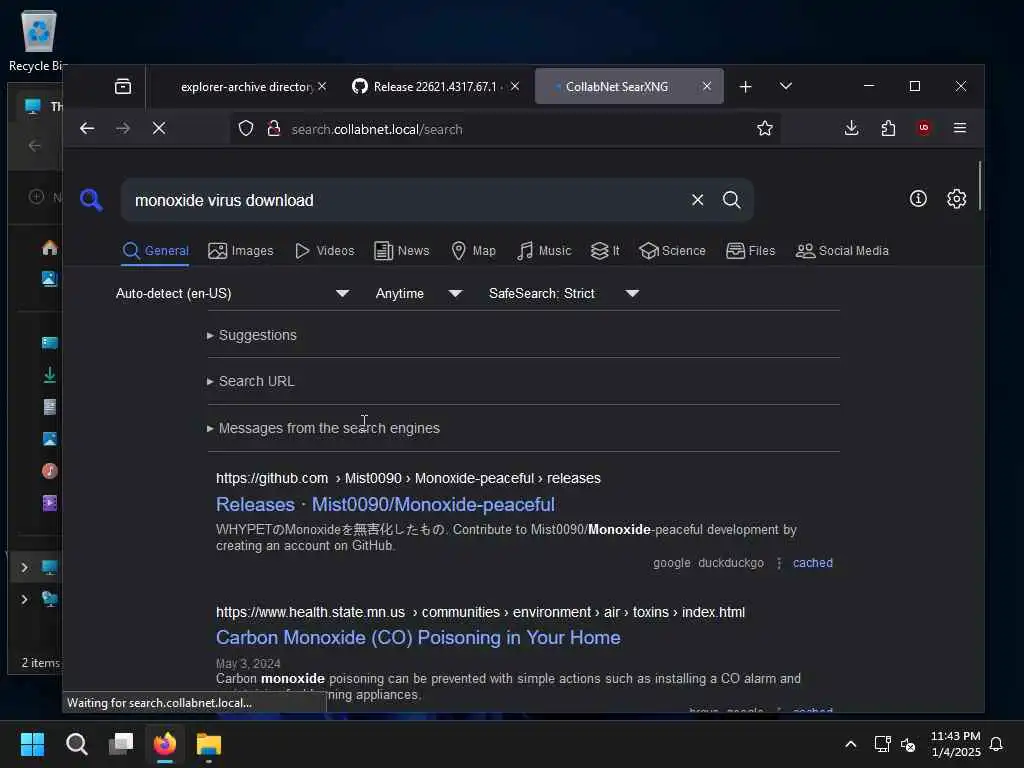Open the uBlock Origin extension icon
The width and height of the screenshot is (1024, 768).
point(923,128)
